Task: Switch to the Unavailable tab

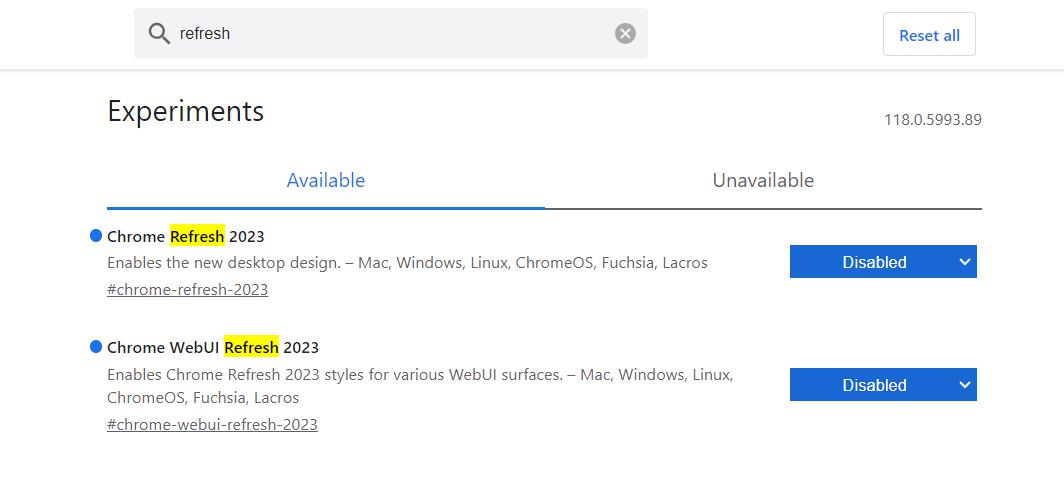Action: pos(763,180)
